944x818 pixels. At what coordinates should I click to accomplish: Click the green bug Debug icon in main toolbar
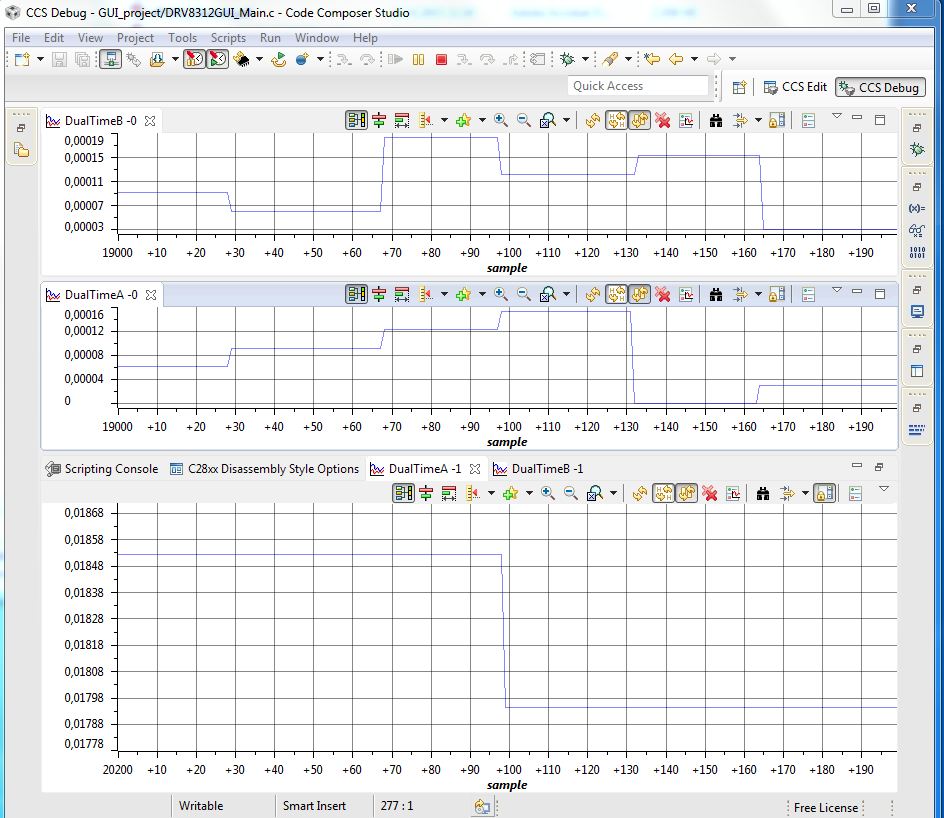pyautogui.click(x=567, y=59)
